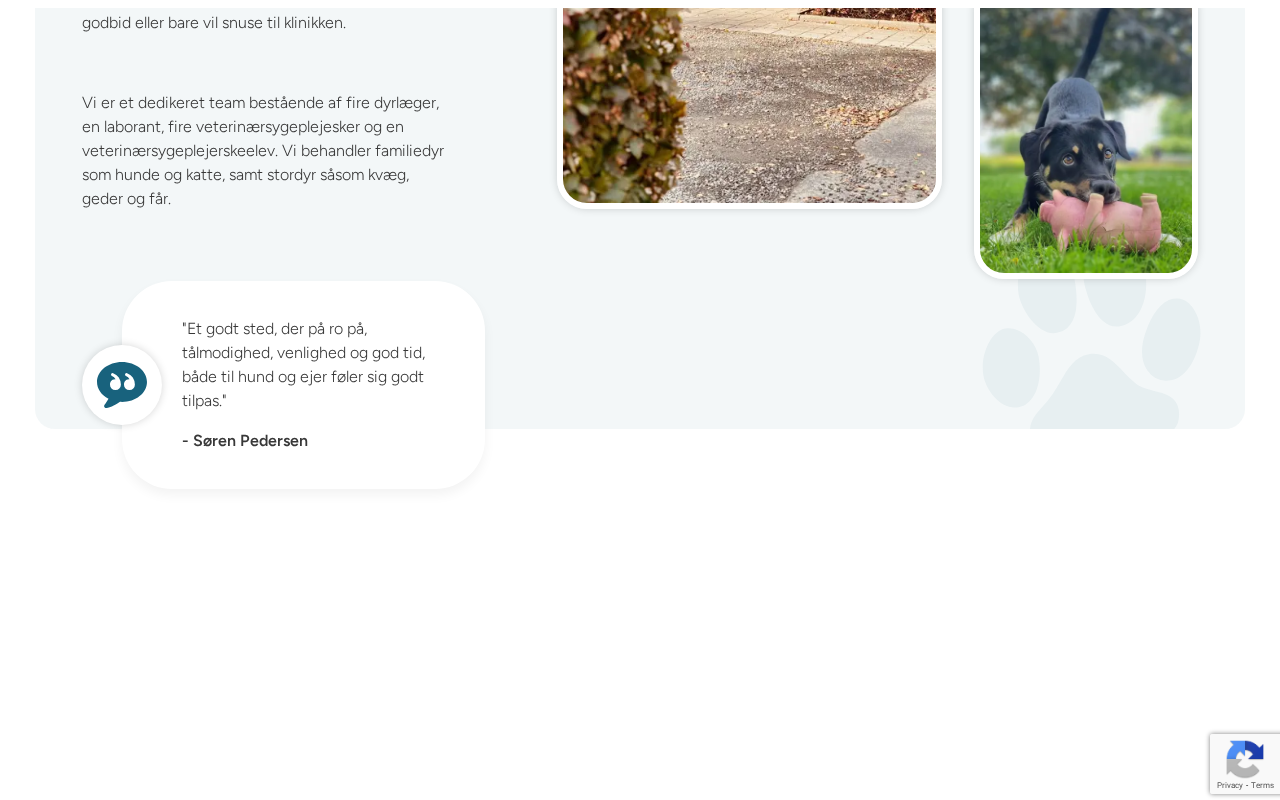Click the phrase "tålmodighed, venlighed og god tid"
1280x800 pixels.
pos(304,353)
